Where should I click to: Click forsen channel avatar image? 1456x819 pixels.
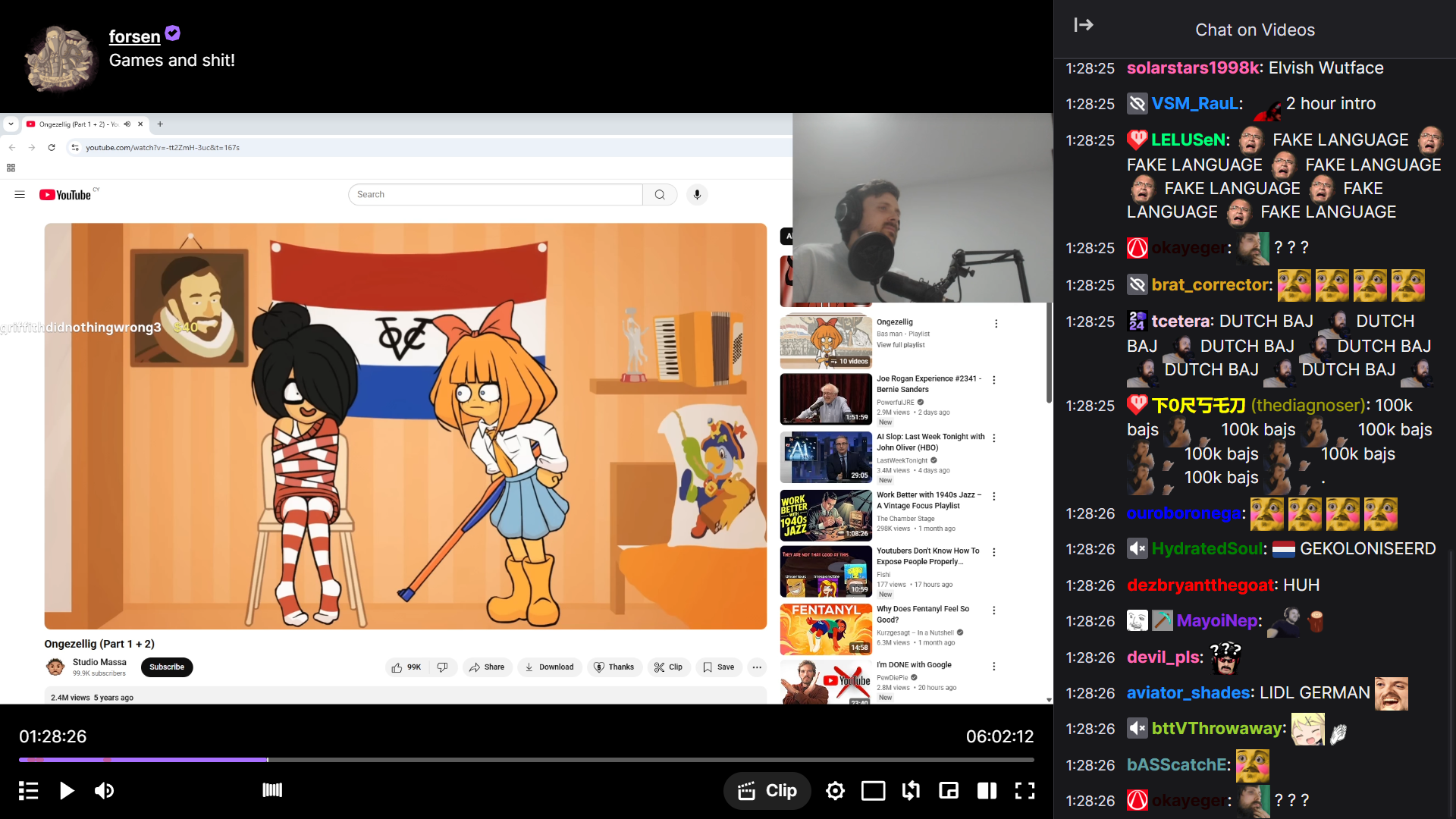point(59,58)
